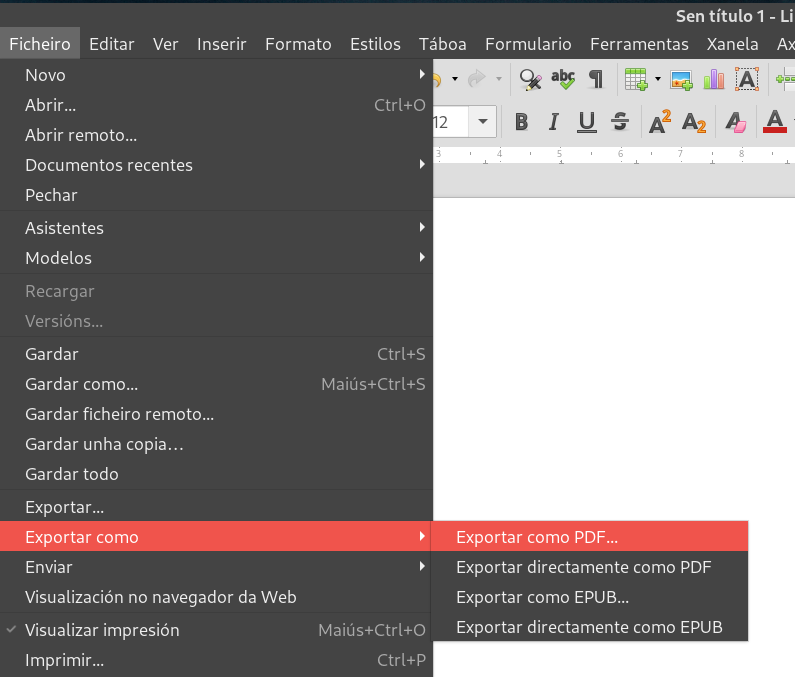
Task: Open the Insert Table dropdown arrow
Action: click(x=658, y=79)
